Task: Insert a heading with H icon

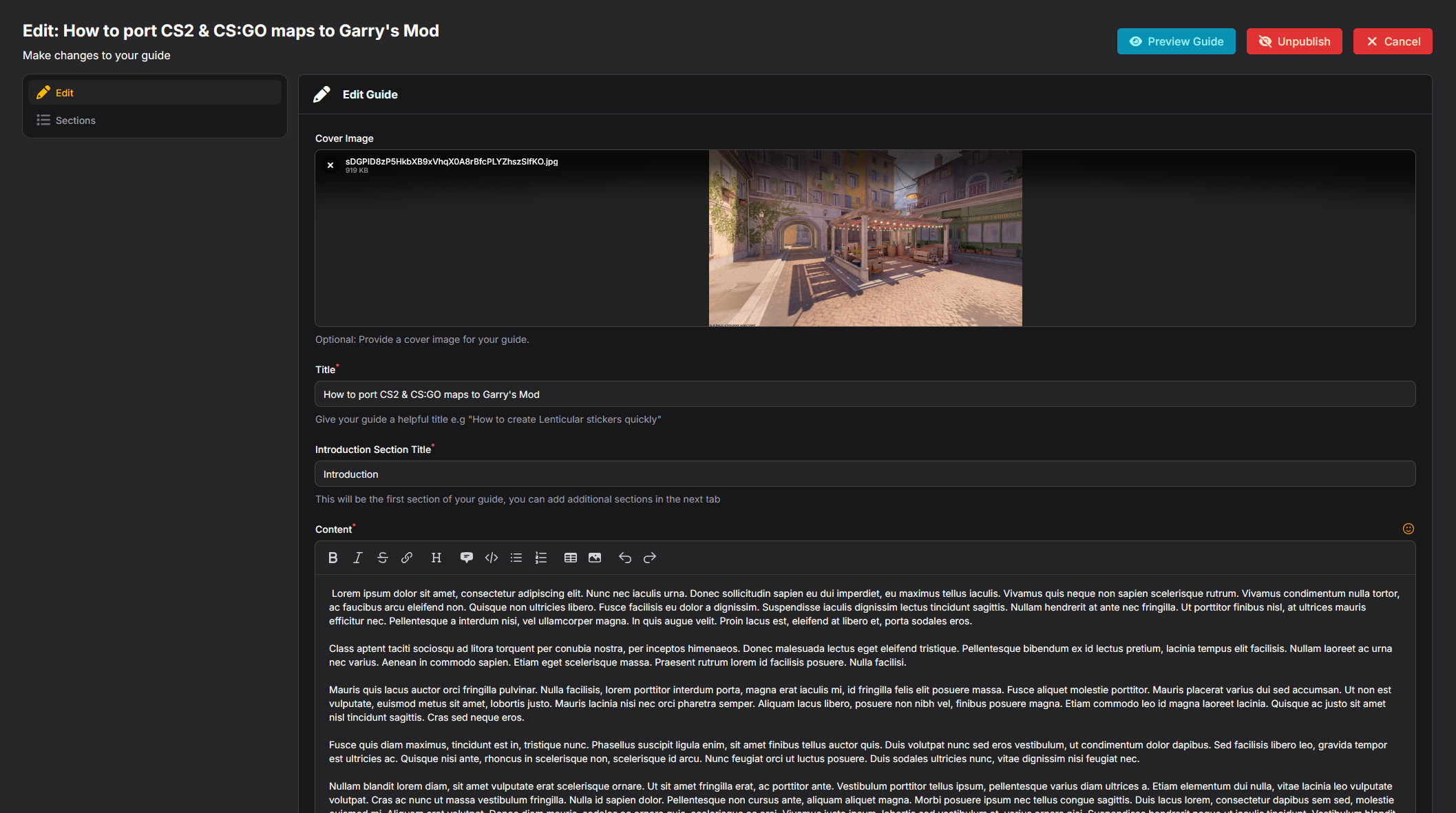Action: click(x=436, y=558)
